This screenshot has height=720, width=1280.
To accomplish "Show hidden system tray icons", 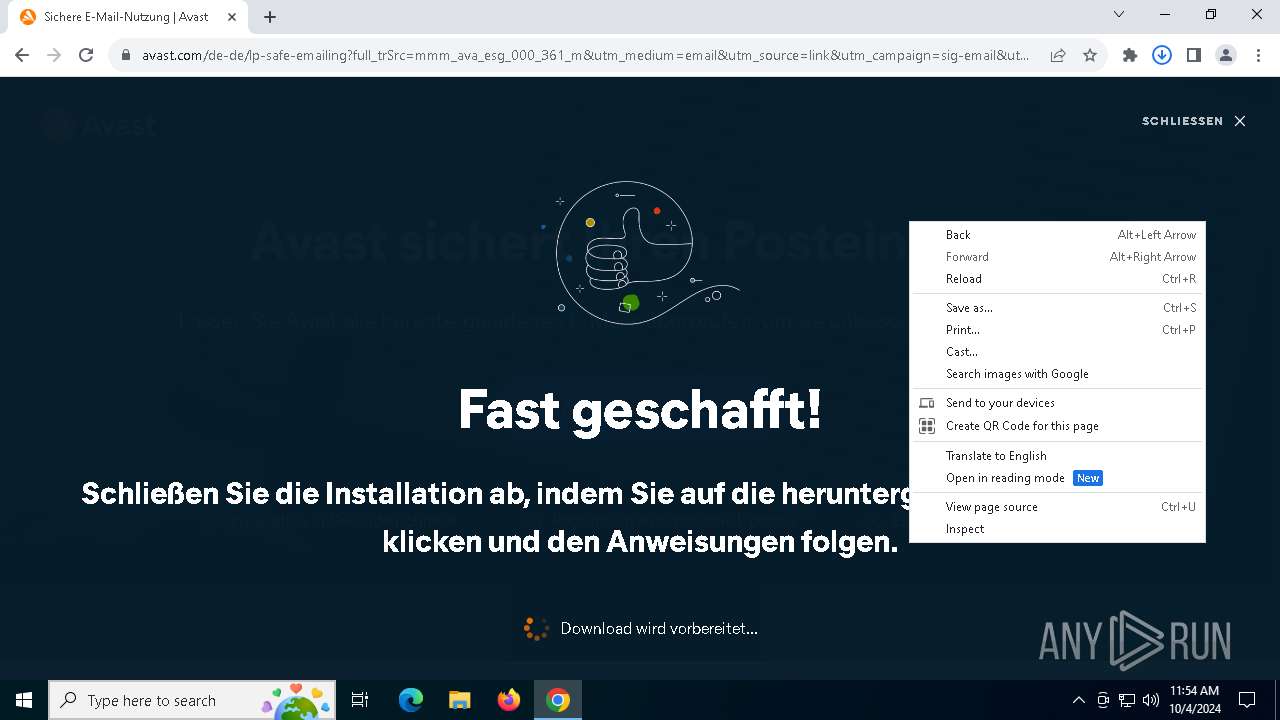I will pyautogui.click(x=1078, y=700).
